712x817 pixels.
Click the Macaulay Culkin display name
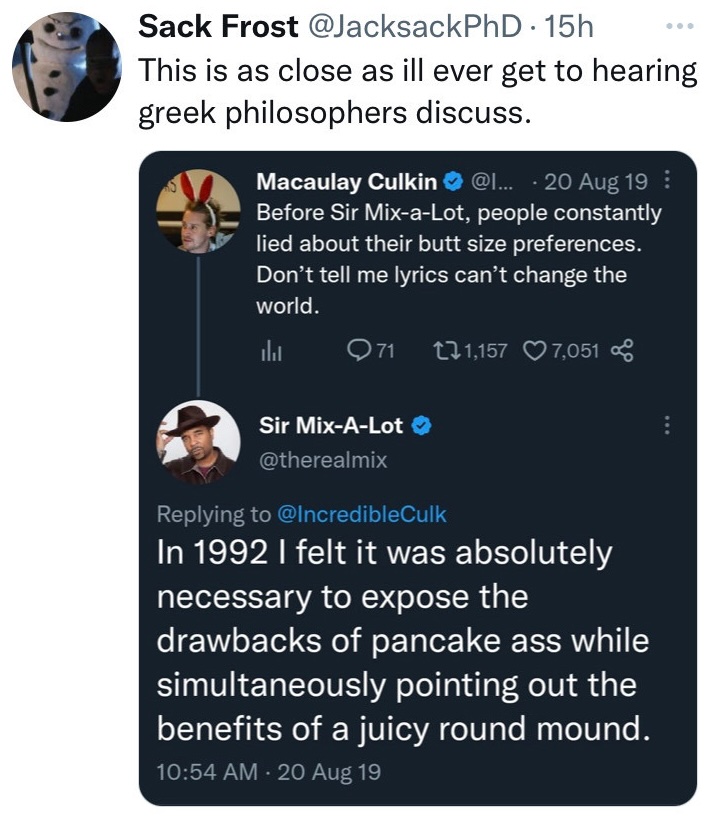pos(346,182)
